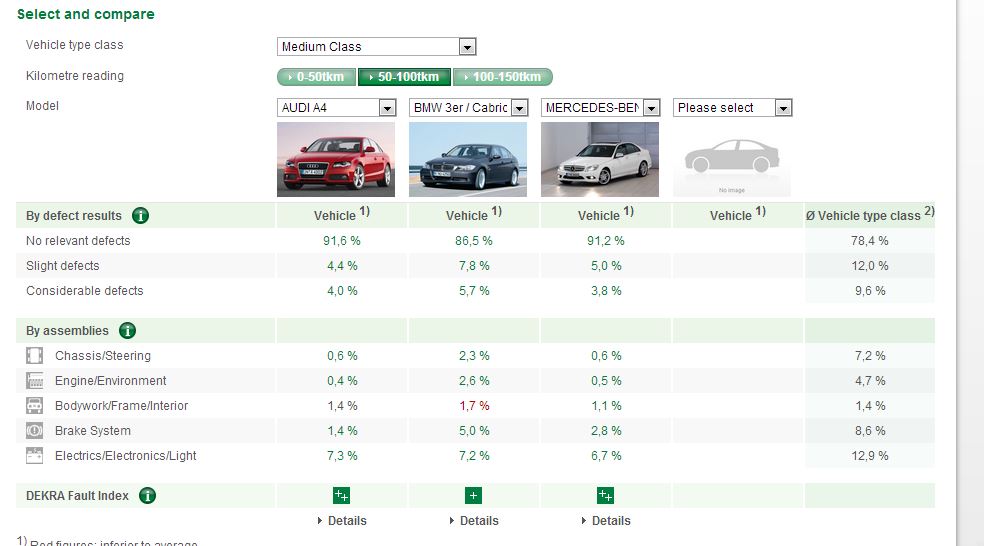
Task: Click the Ø Vehicle type class column header
Action: coord(870,215)
